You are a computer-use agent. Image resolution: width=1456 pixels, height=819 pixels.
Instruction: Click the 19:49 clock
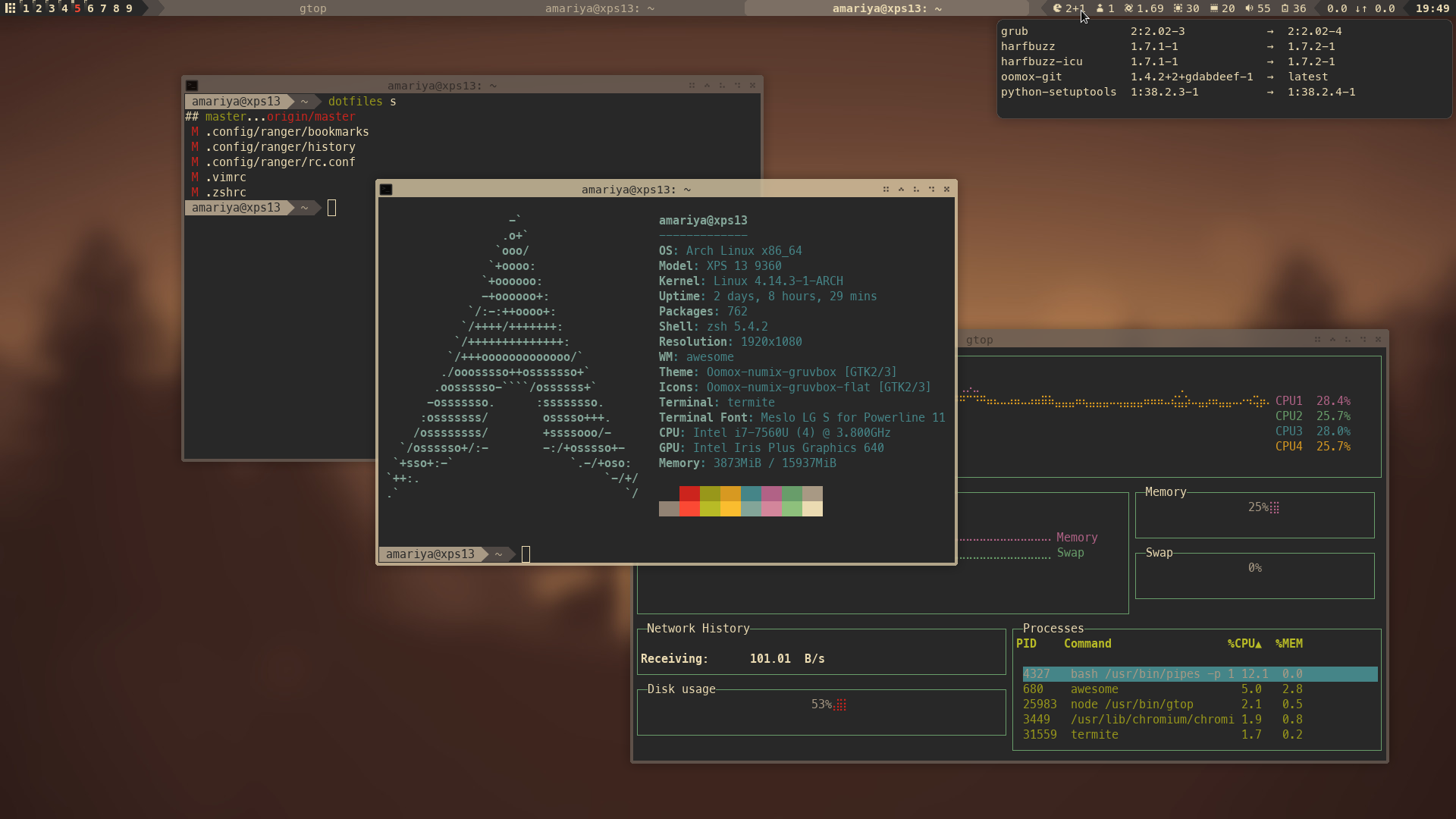point(1432,8)
